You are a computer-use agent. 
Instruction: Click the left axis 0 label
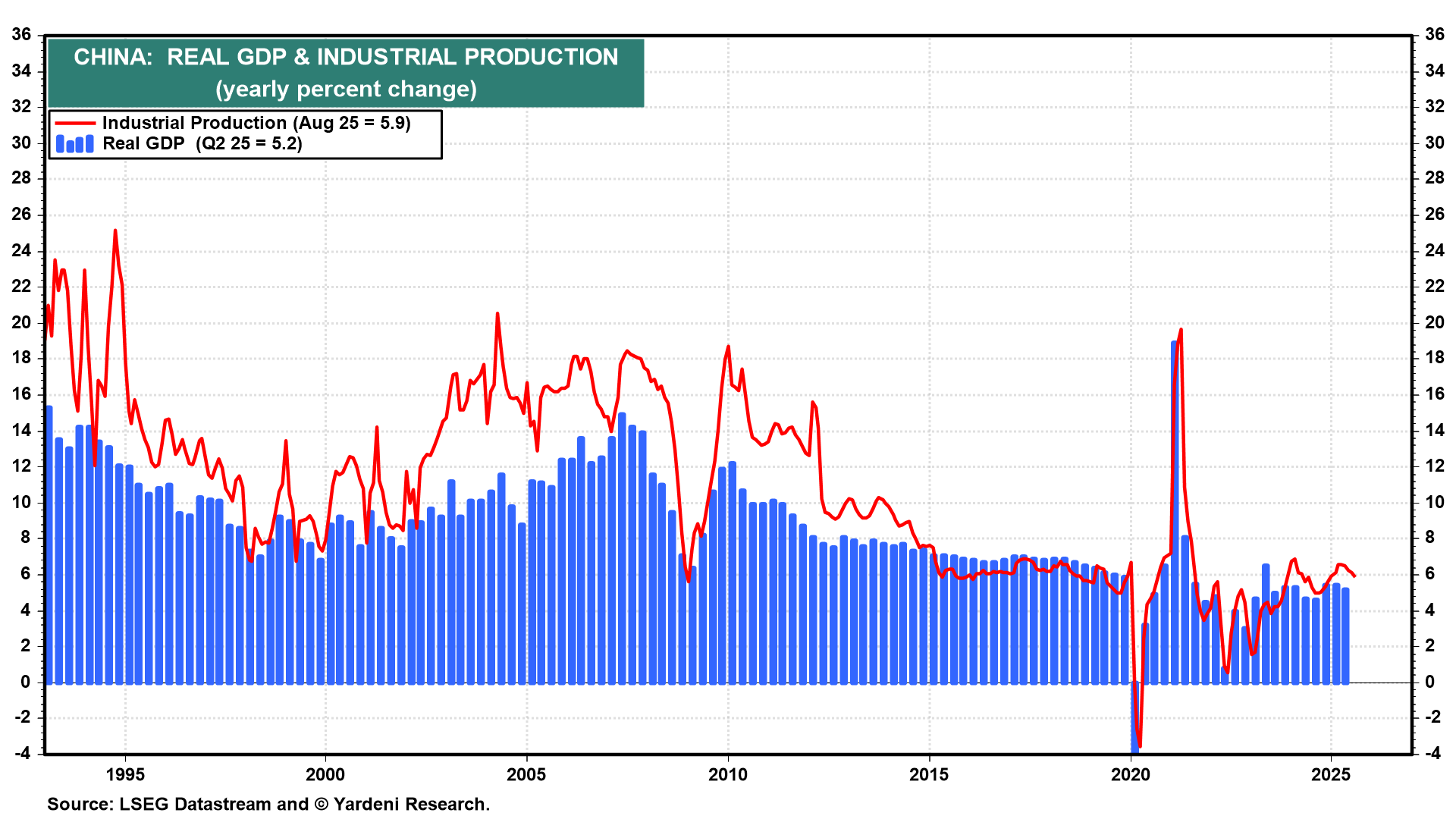(x=26, y=682)
